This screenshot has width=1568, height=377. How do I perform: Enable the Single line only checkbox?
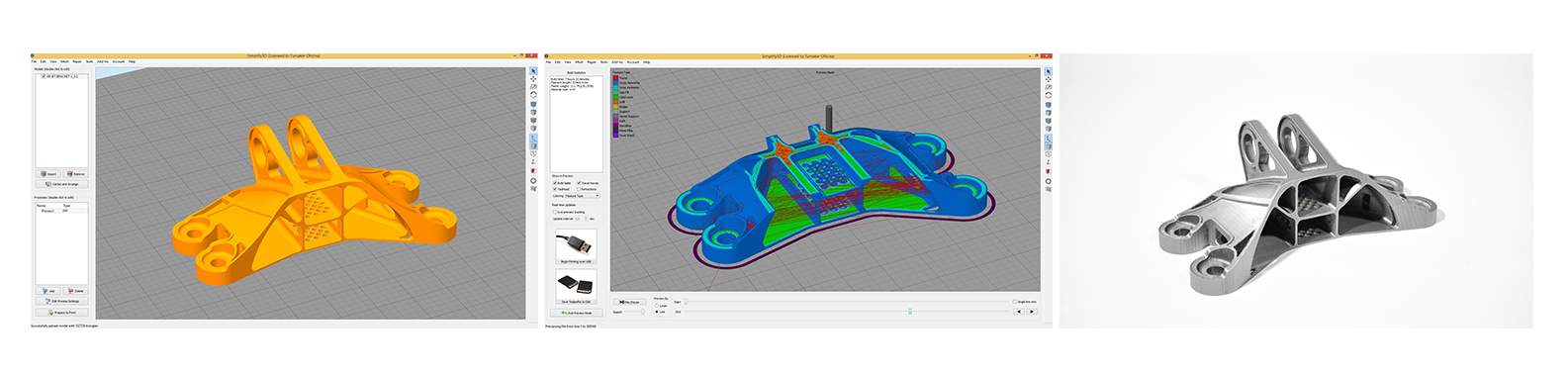(x=1015, y=302)
